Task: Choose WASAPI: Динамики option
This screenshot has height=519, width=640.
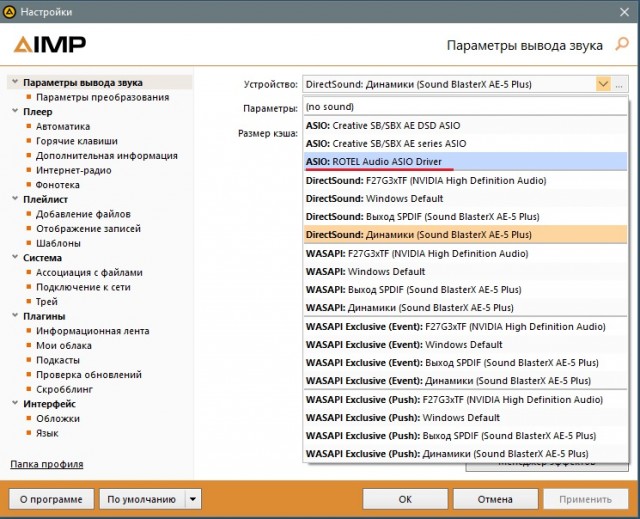Action: [465, 308]
